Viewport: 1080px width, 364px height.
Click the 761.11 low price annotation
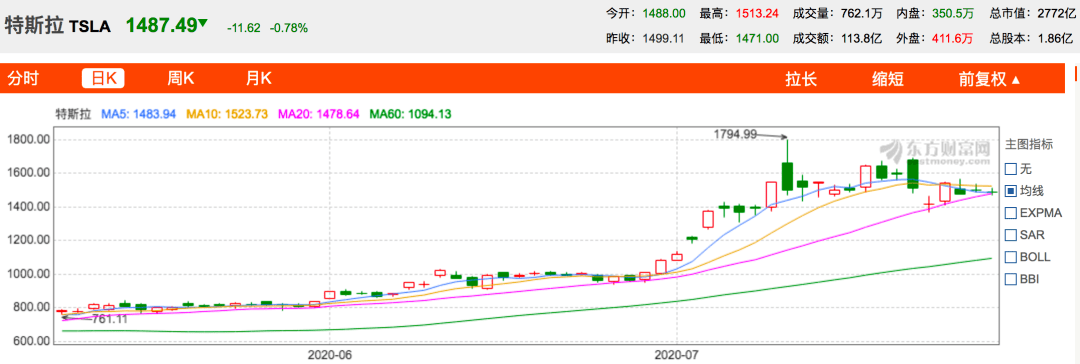click(x=110, y=319)
